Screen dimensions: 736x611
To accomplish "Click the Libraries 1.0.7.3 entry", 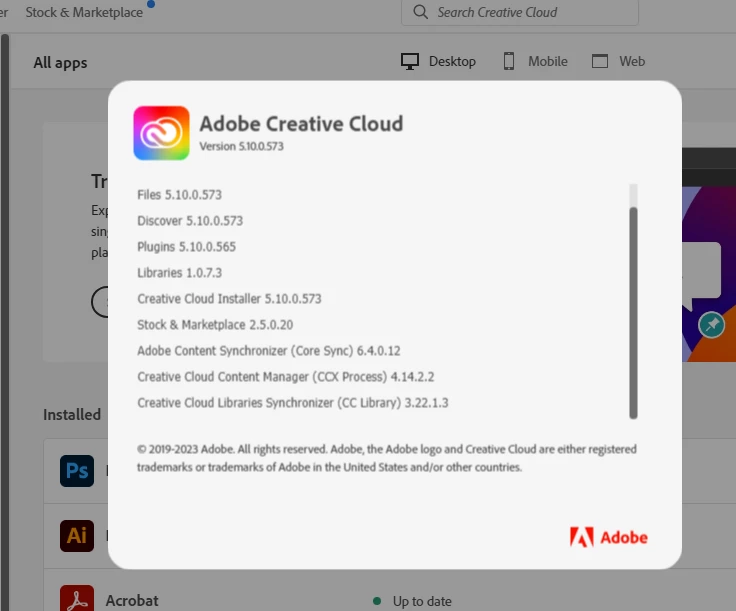I will (x=179, y=273).
